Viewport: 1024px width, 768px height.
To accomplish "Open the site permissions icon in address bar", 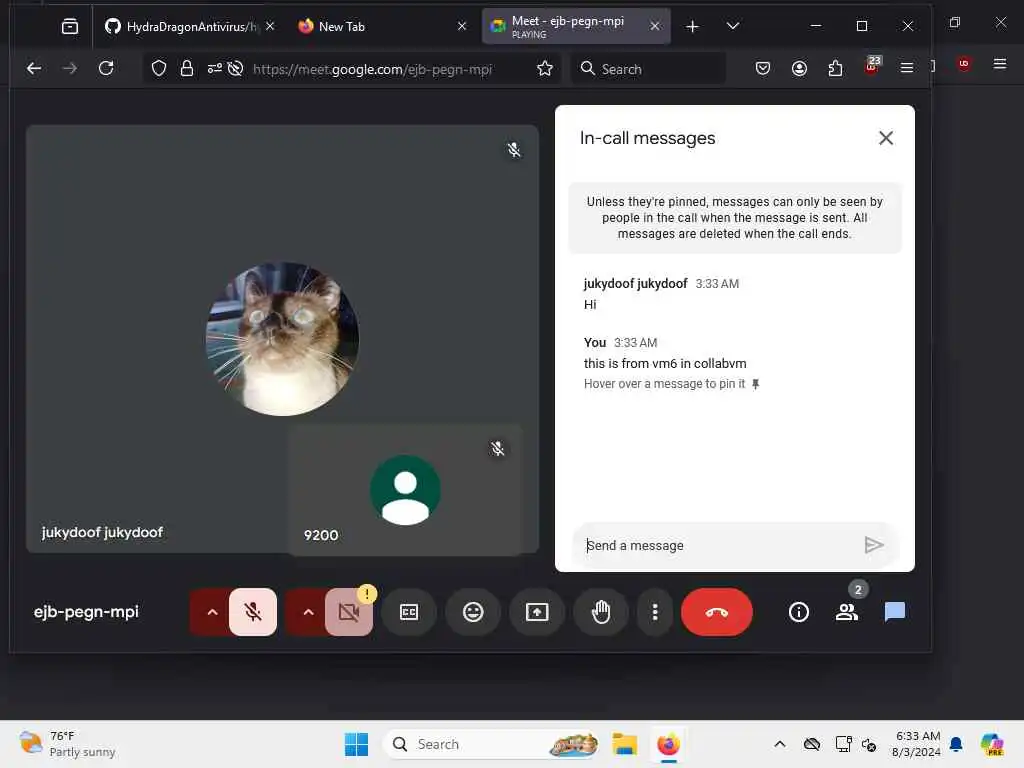I will point(215,68).
